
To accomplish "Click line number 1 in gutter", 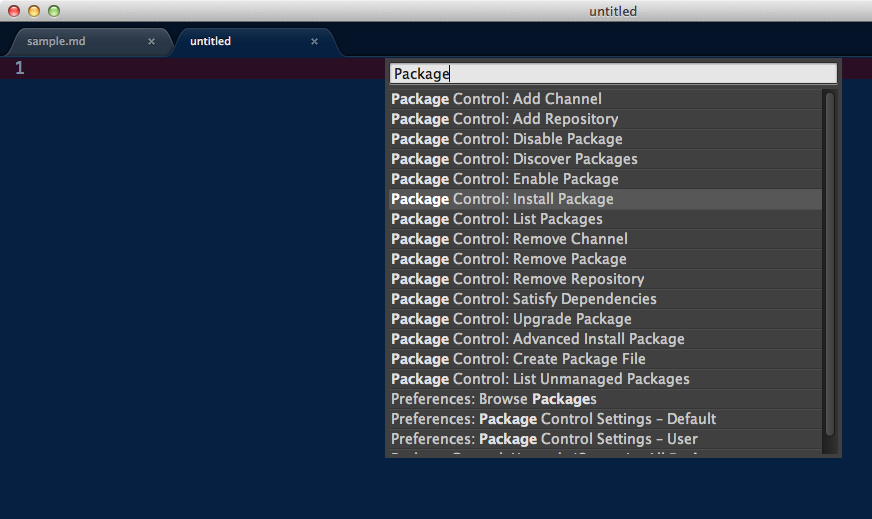I will click(x=19, y=68).
